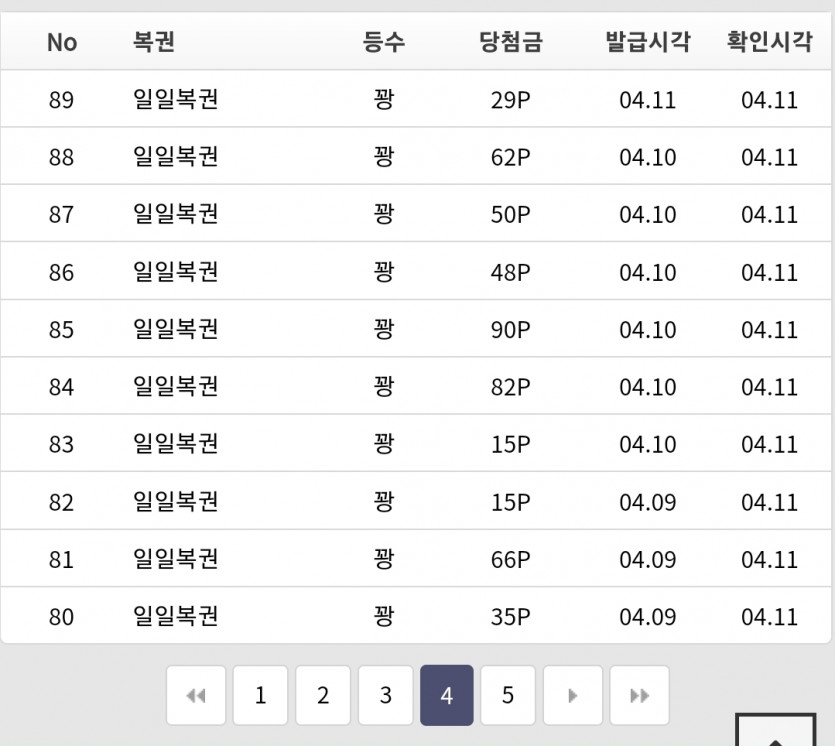
Task: Click the 복권 column header
Action: (154, 42)
